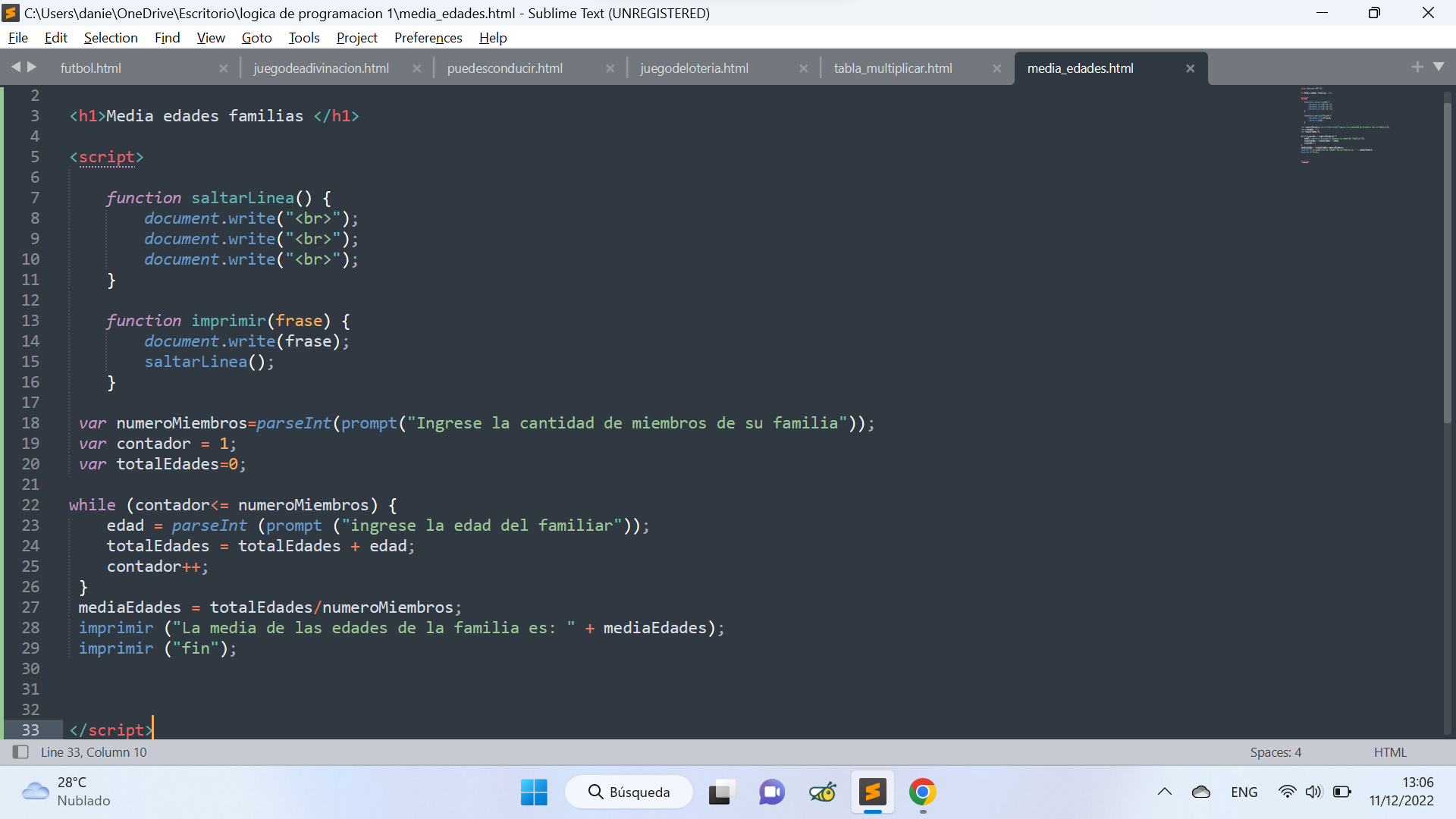Click the totalEdades variable on line 20
The image size is (1456, 819).
coord(168,464)
